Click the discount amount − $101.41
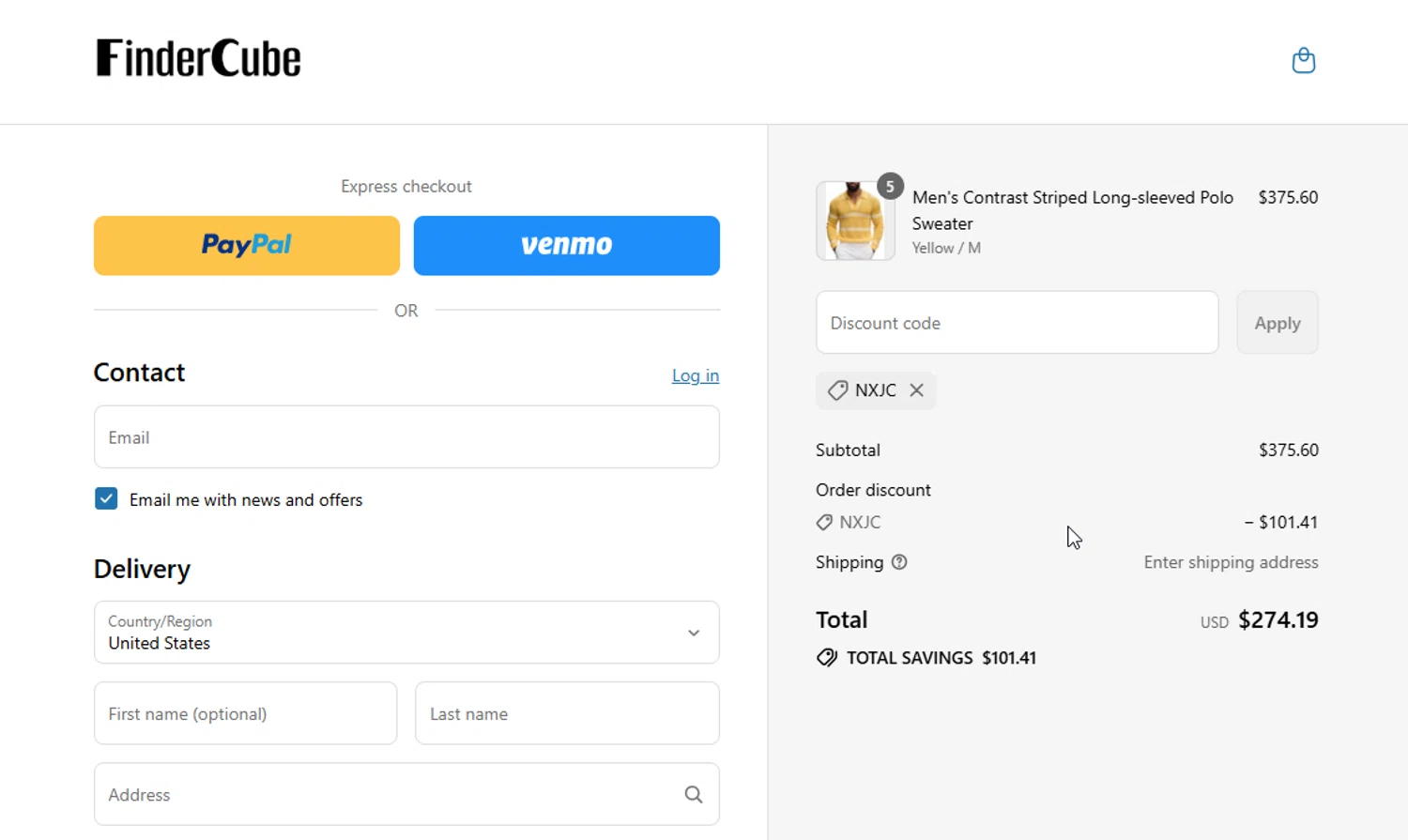 1281,523
